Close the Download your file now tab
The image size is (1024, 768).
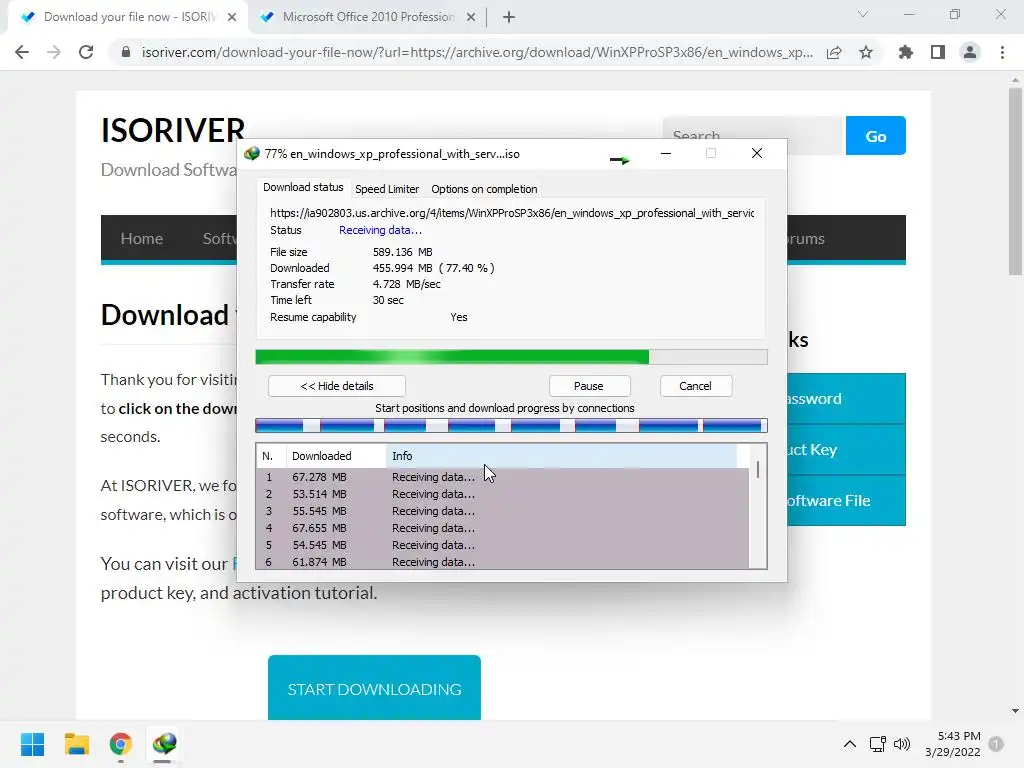(x=232, y=17)
